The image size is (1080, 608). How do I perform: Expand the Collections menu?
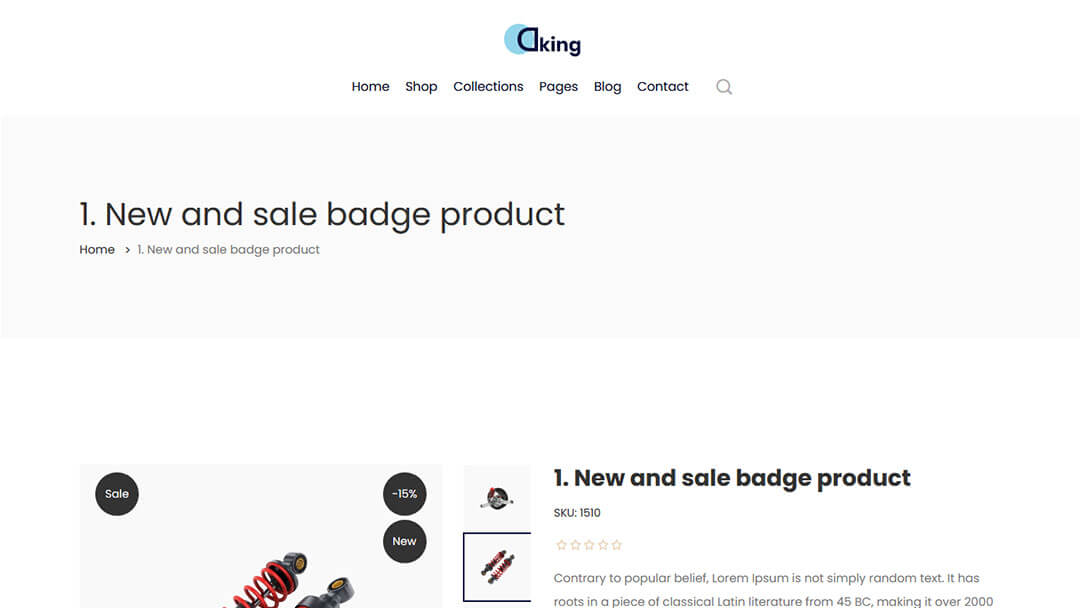(488, 87)
